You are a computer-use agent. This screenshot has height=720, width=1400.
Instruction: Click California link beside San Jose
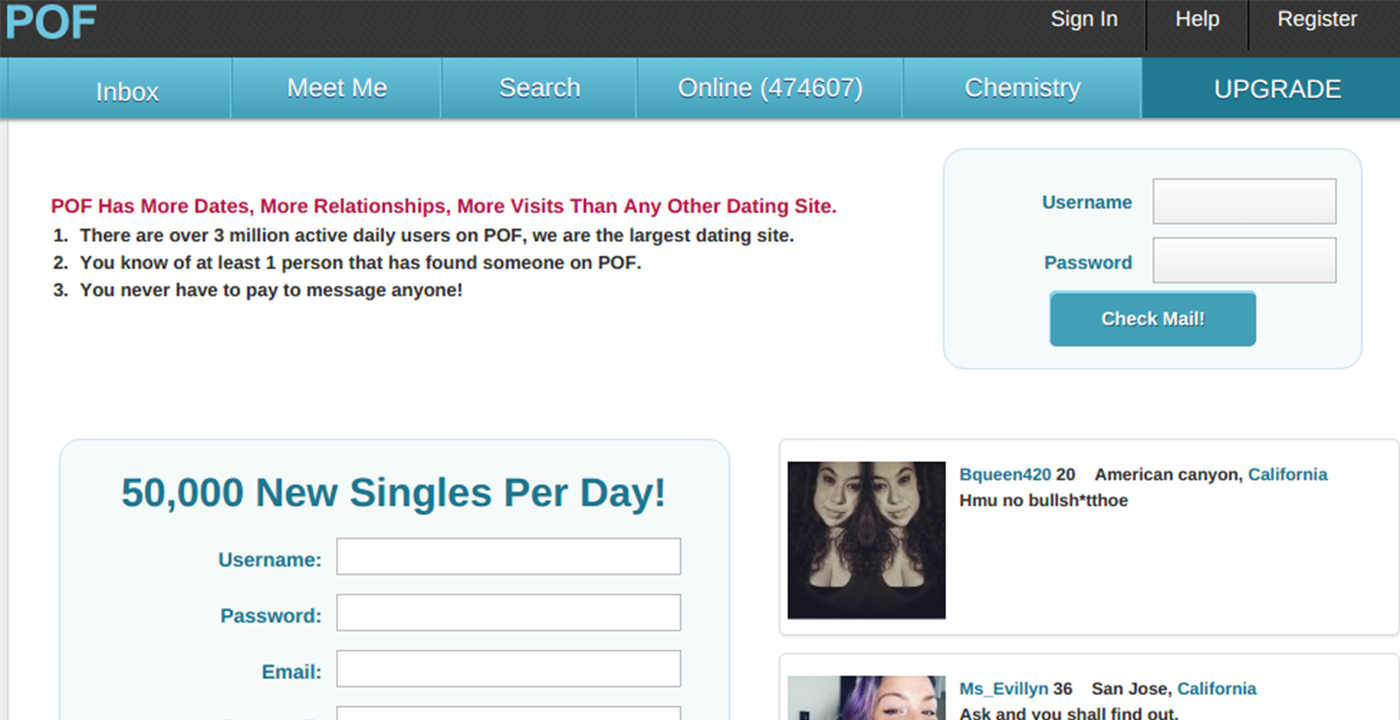pyautogui.click(x=1216, y=689)
